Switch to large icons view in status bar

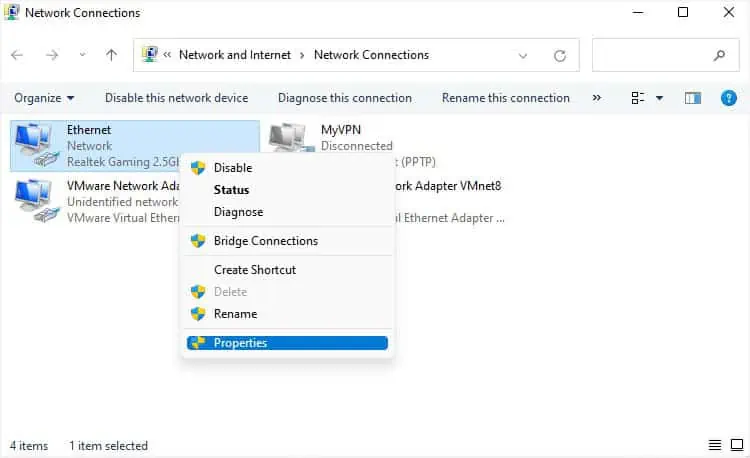(x=737, y=445)
